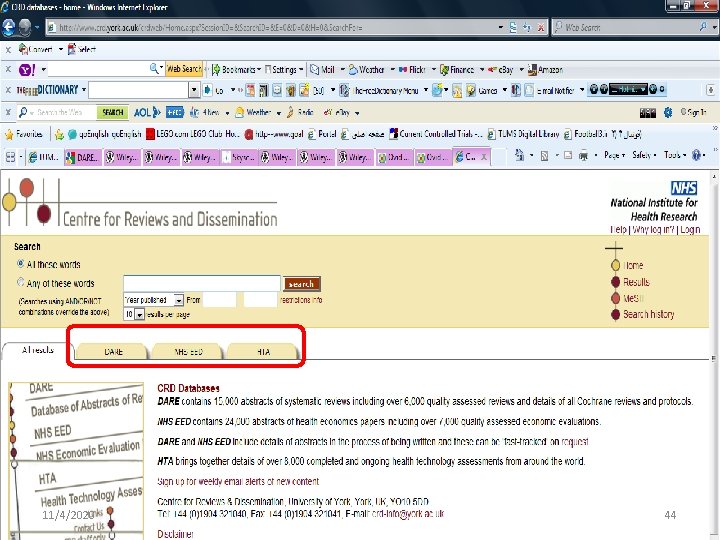Click the Home icon in command bar
The image size is (720, 540).
[x=519, y=155]
